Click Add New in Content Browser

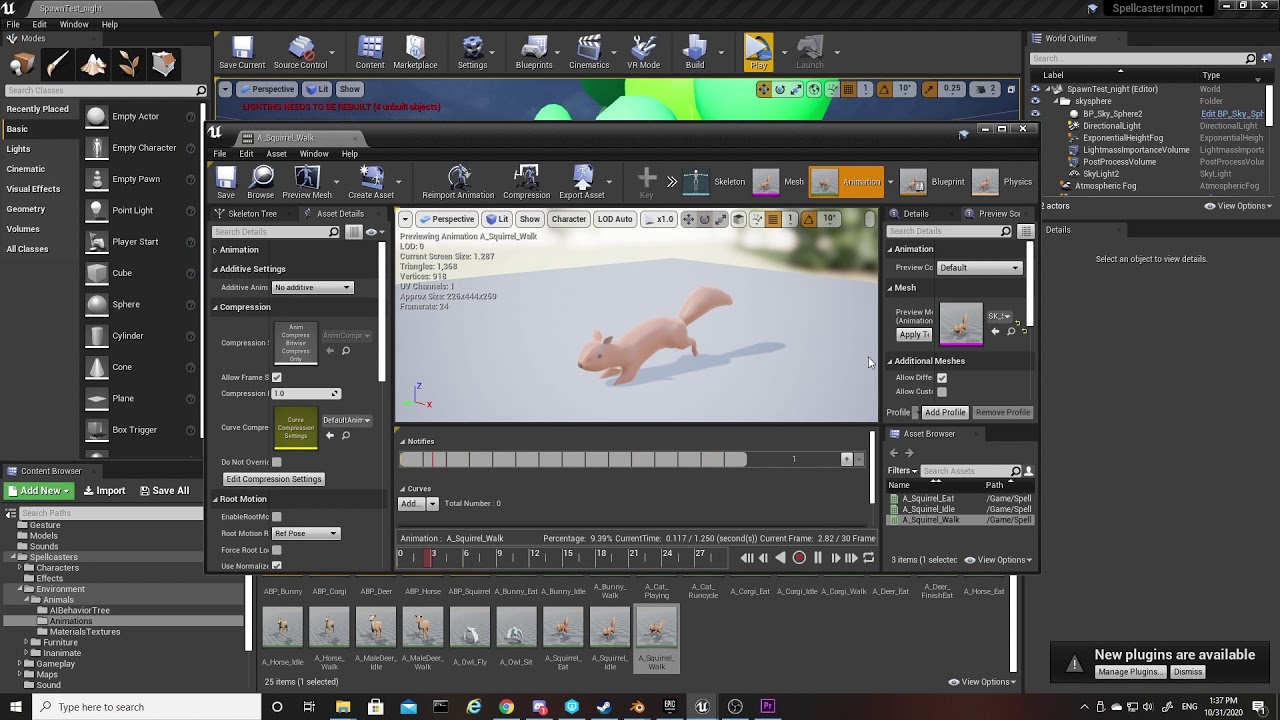point(39,491)
